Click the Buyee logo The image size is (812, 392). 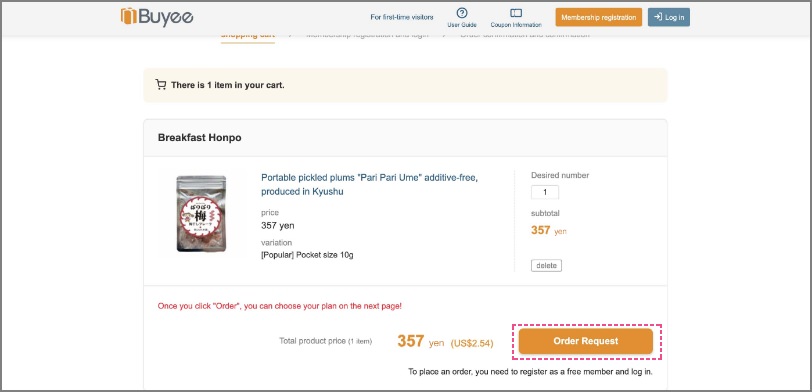coord(157,16)
